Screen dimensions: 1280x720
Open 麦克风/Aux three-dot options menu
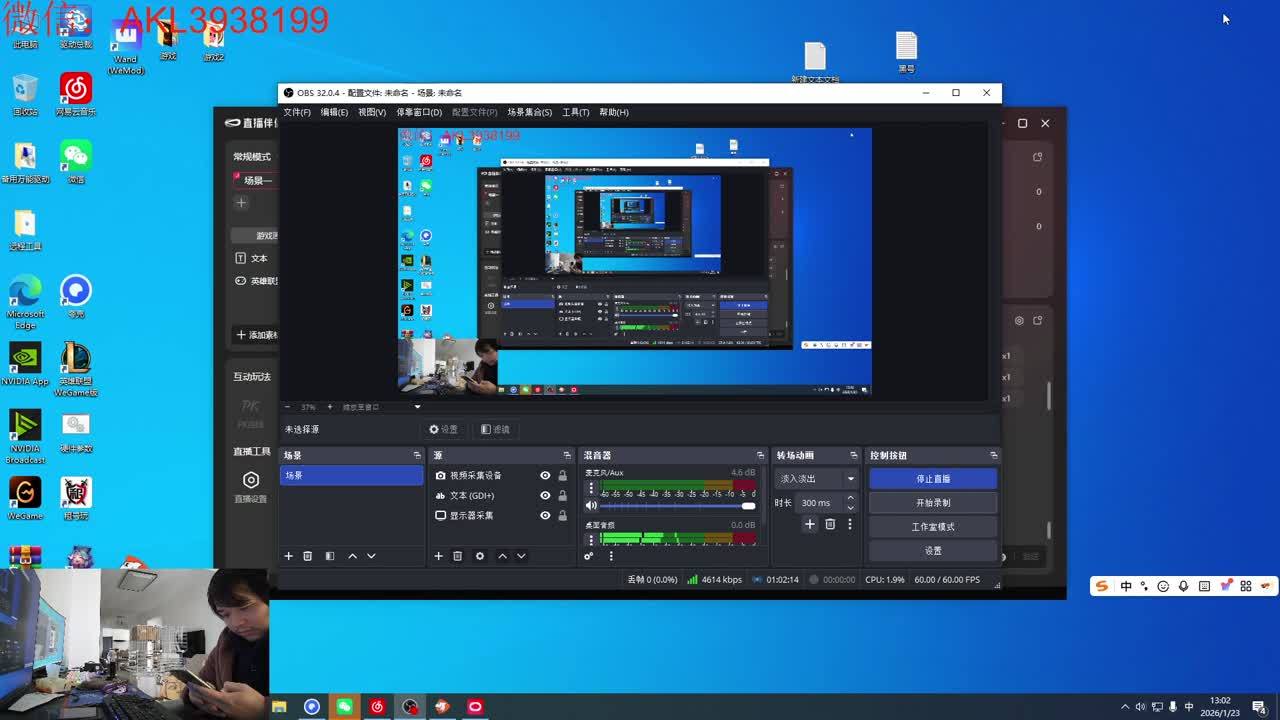tap(591, 489)
